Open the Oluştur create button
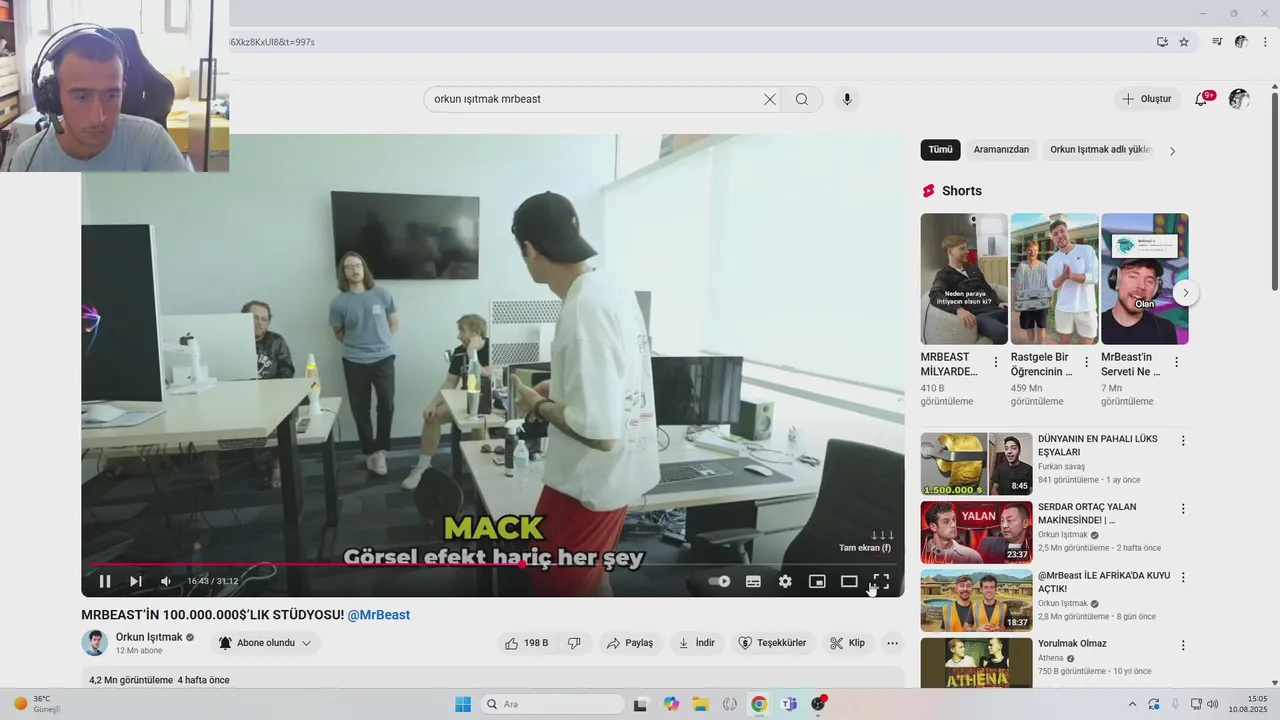 coord(1148,99)
